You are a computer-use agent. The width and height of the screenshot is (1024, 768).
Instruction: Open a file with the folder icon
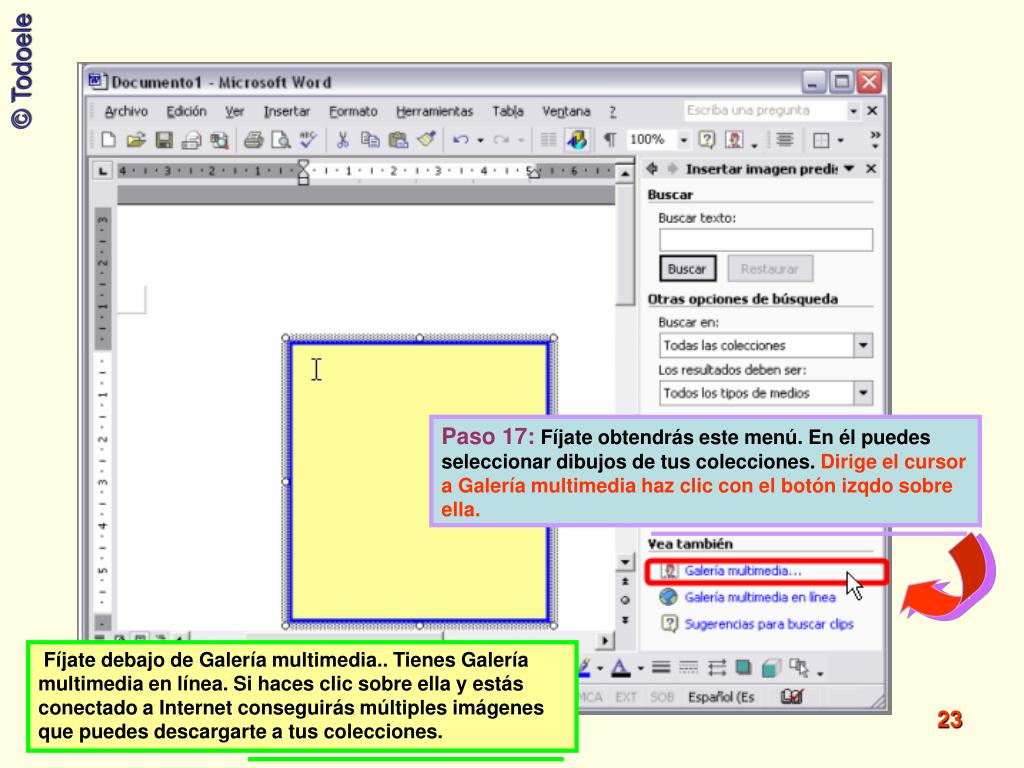pyautogui.click(x=136, y=140)
